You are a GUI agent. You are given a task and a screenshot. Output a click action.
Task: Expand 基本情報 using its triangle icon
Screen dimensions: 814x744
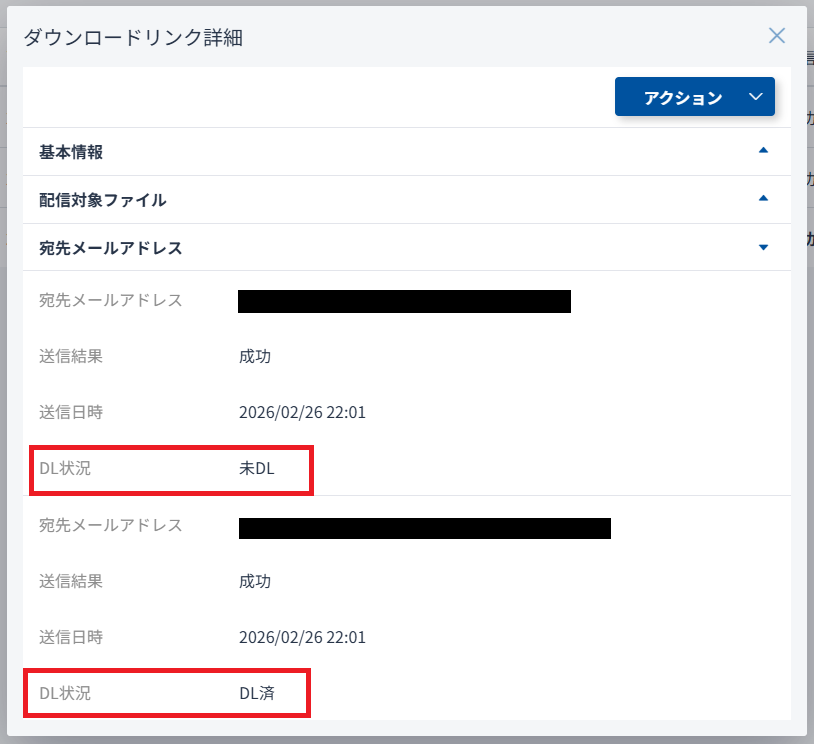[x=763, y=151]
